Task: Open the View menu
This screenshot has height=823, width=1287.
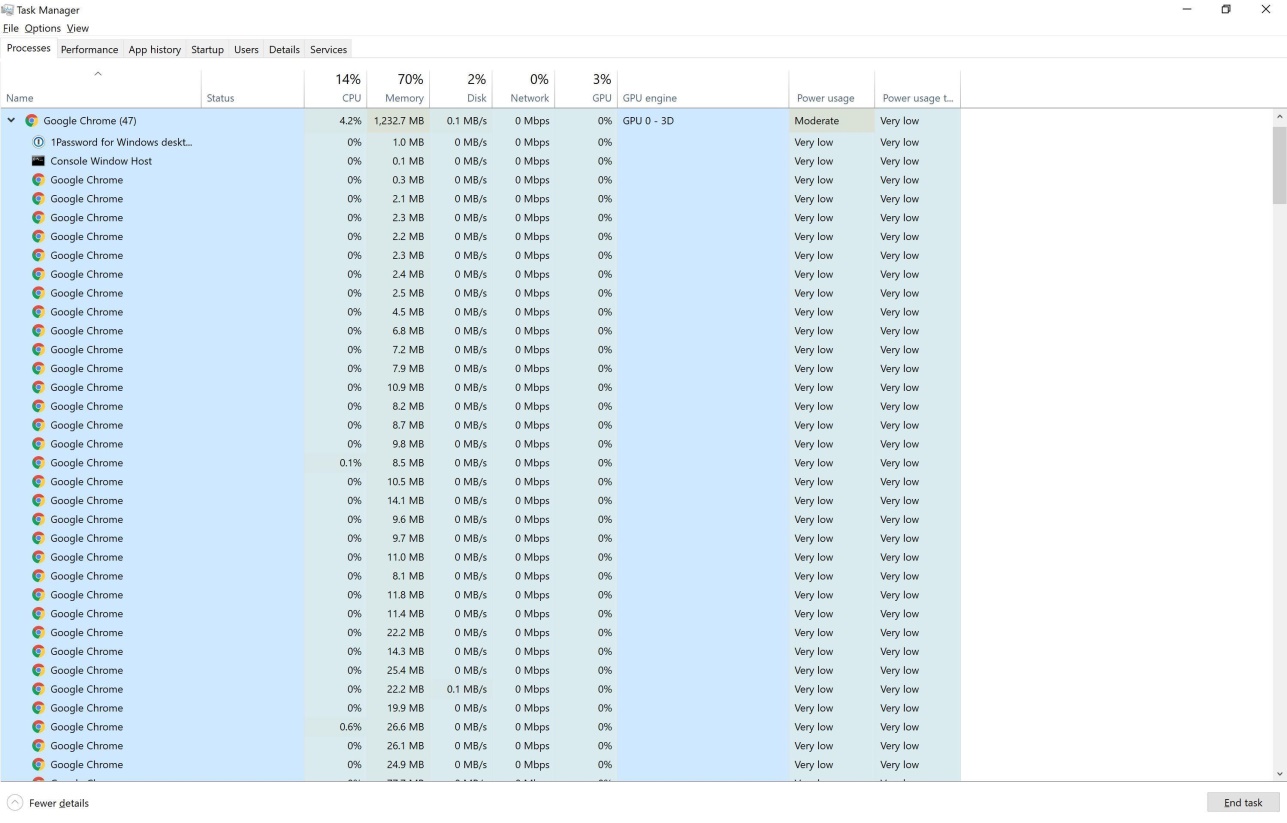Action: tap(77, 28)
